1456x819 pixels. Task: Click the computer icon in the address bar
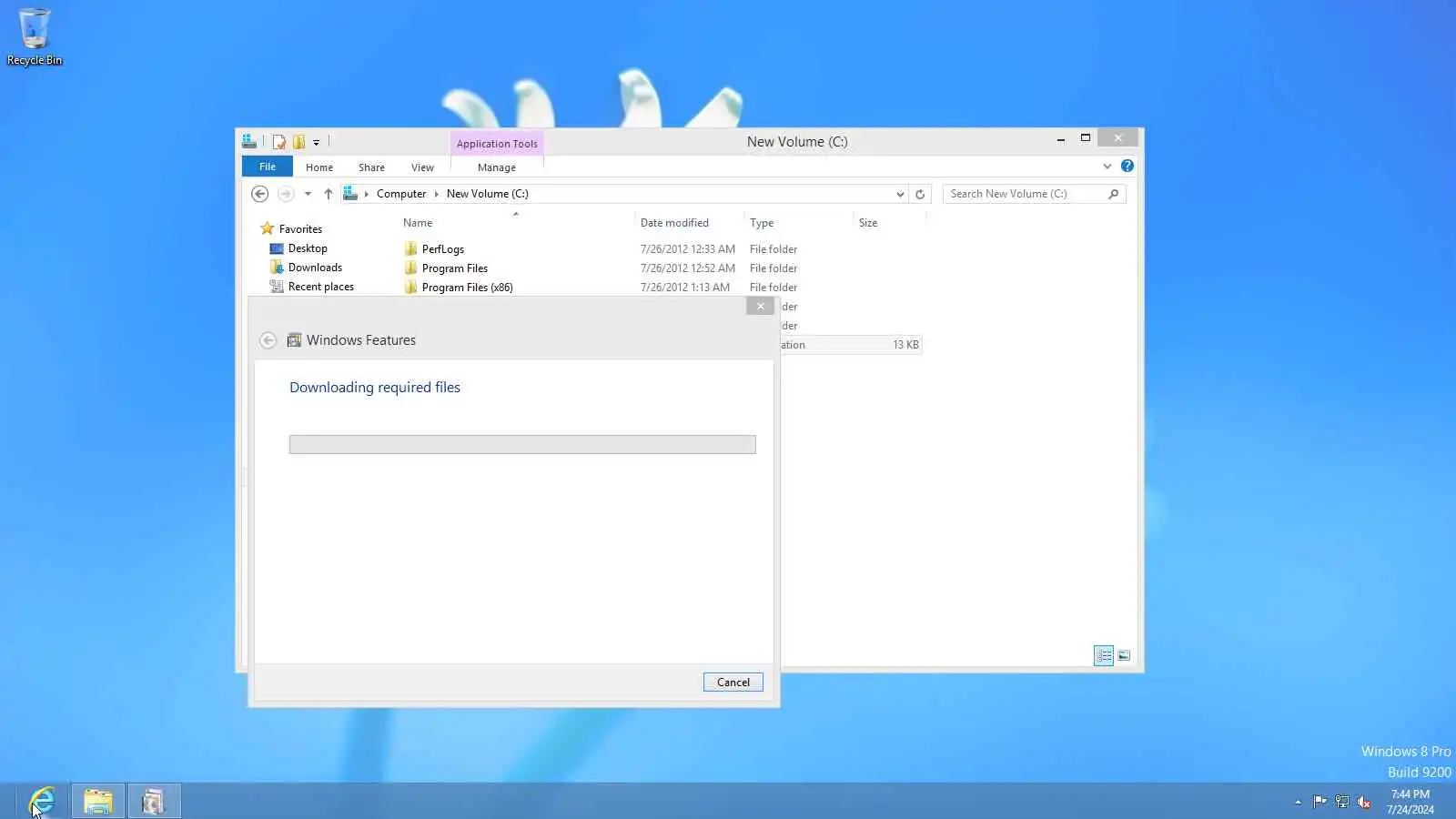tap(350, 194)
